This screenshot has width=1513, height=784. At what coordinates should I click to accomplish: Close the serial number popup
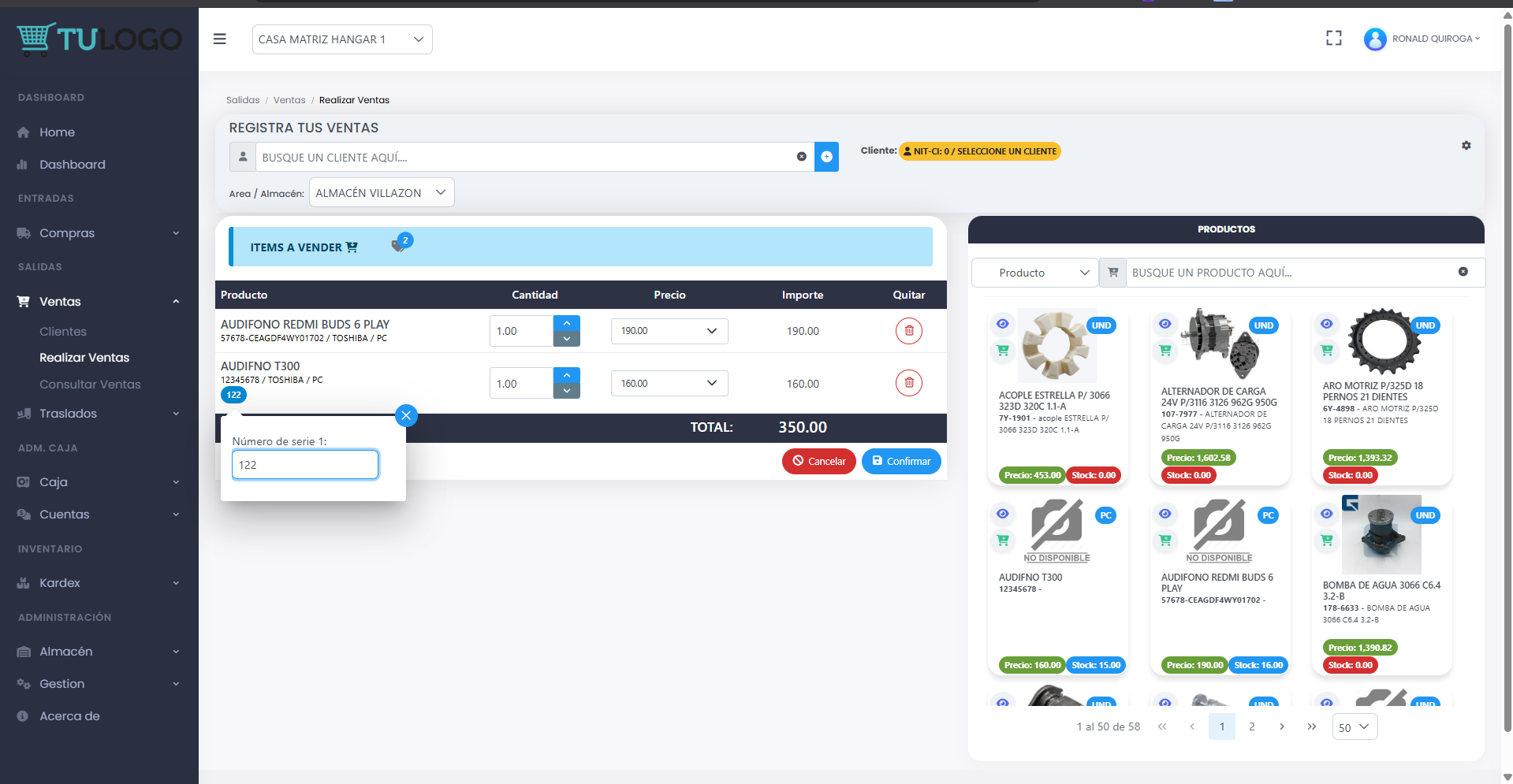tap(406, 415)
